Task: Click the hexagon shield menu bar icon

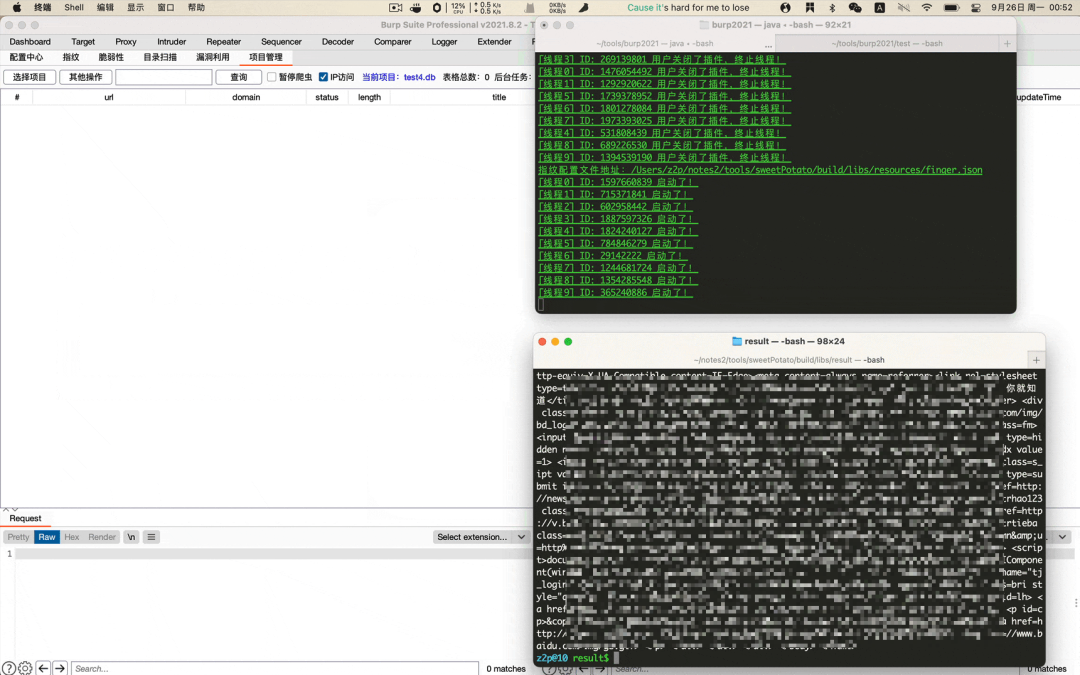Action: [437, 8]
